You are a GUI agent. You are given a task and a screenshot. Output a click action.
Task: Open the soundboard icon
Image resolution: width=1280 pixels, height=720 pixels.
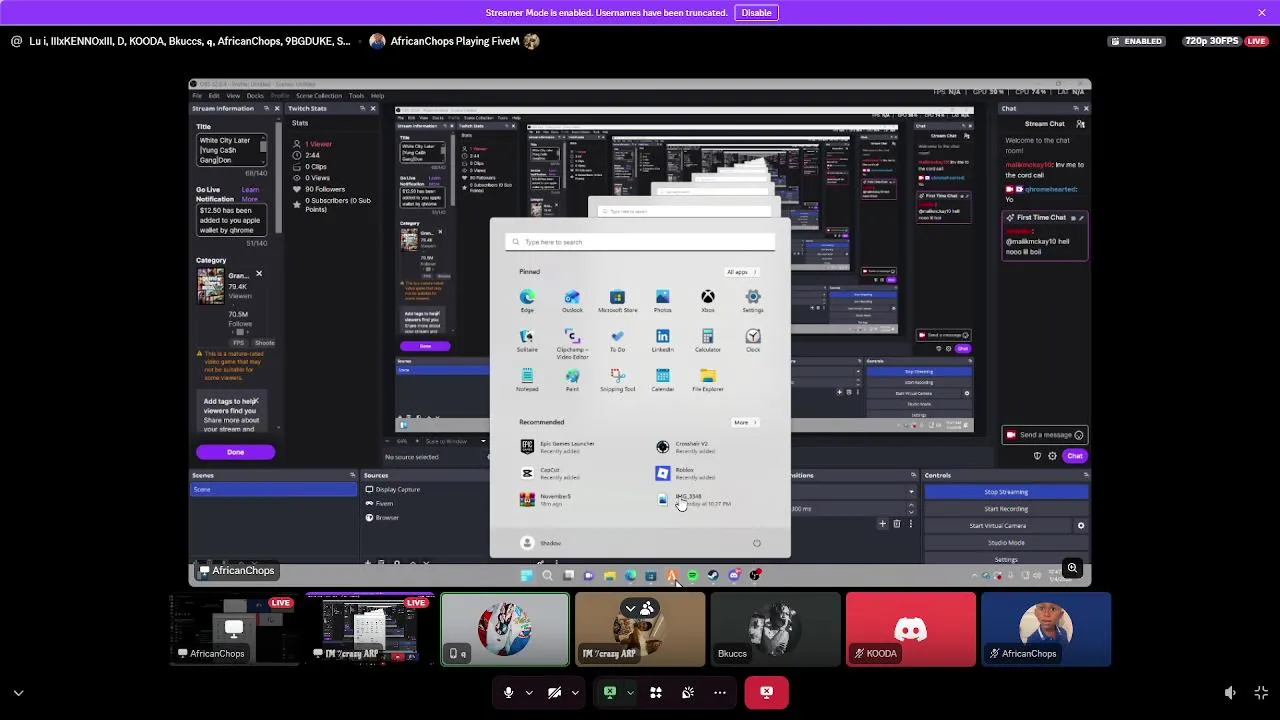pyautogui.click(x=688, y=692)
